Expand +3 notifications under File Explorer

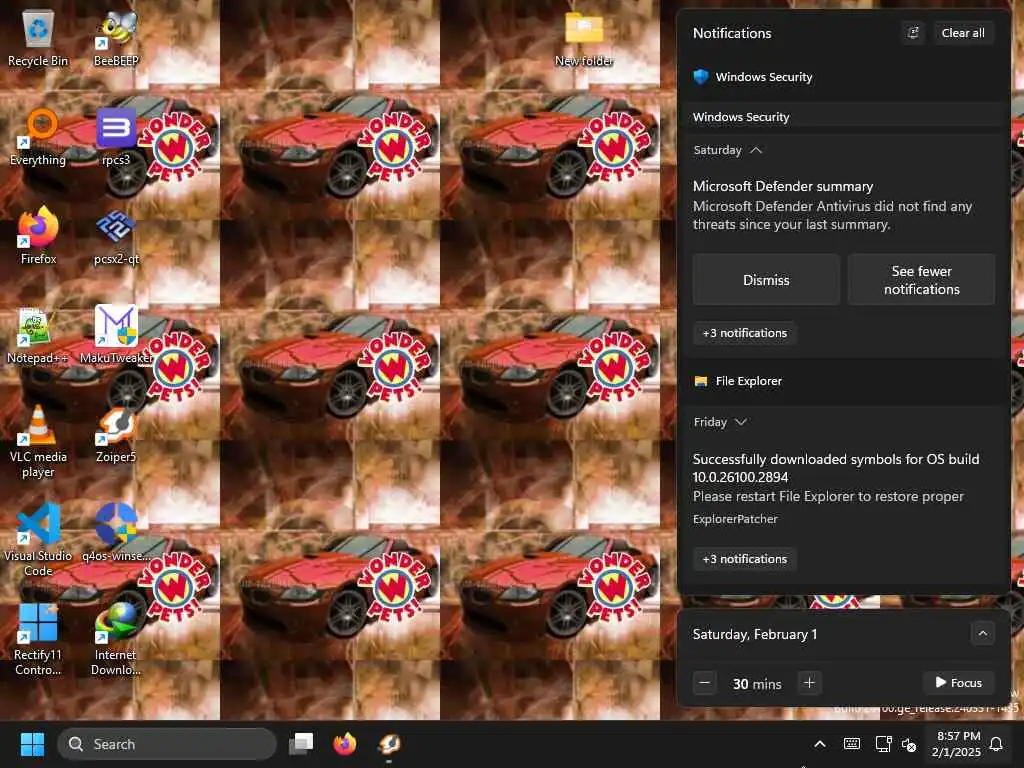744,559
